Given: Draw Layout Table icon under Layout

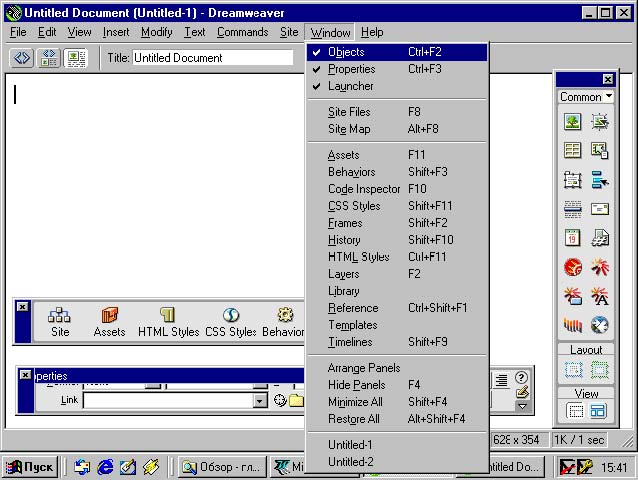Looking at the screenshot, I should (599, 370).
